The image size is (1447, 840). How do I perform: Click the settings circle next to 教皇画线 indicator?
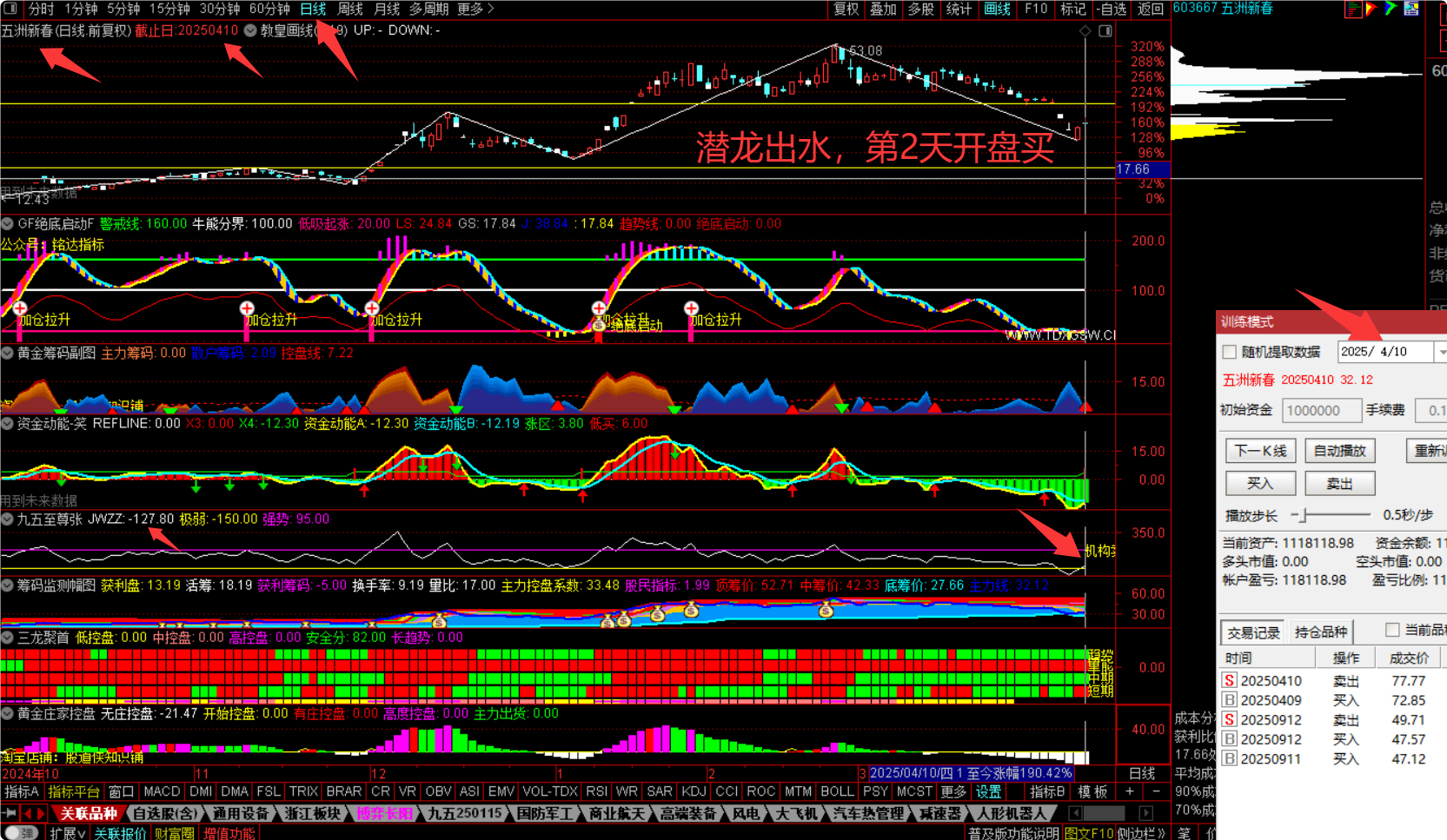pos(250,30)
